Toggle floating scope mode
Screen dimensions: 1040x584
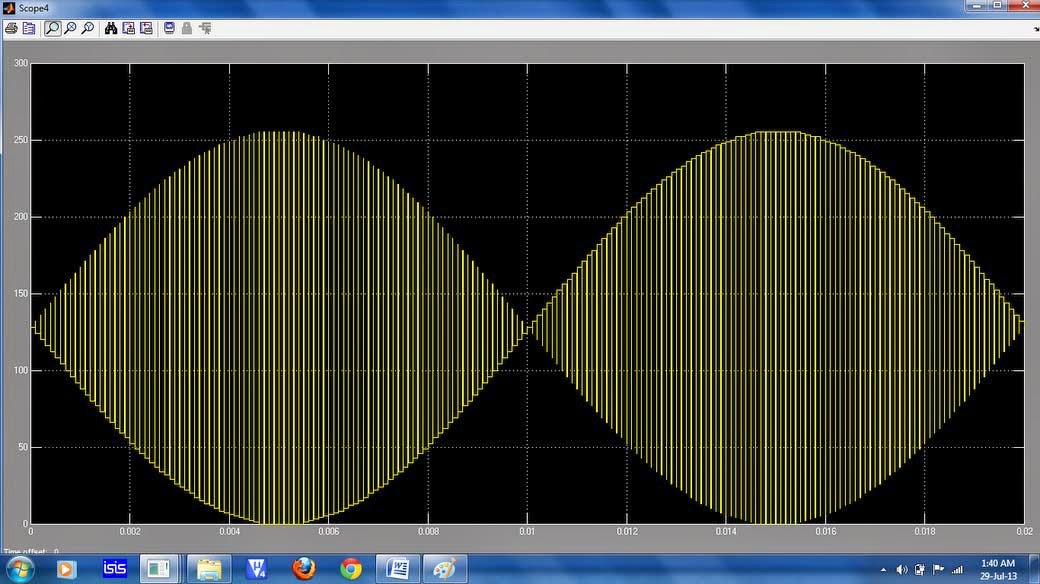point(168,28)
